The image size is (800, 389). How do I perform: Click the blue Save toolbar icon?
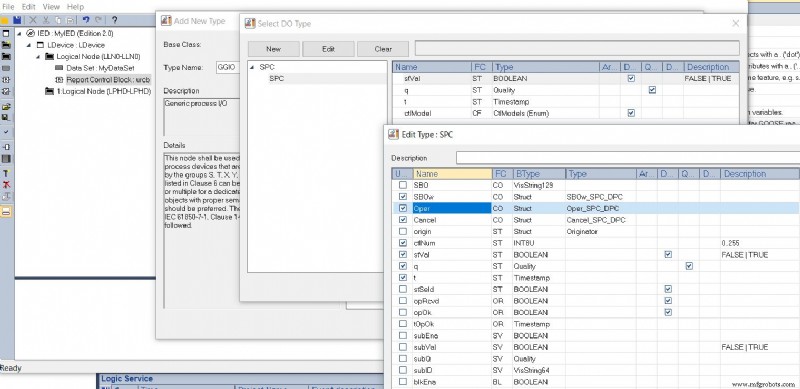pyautogui.click(x=17, y=20)
